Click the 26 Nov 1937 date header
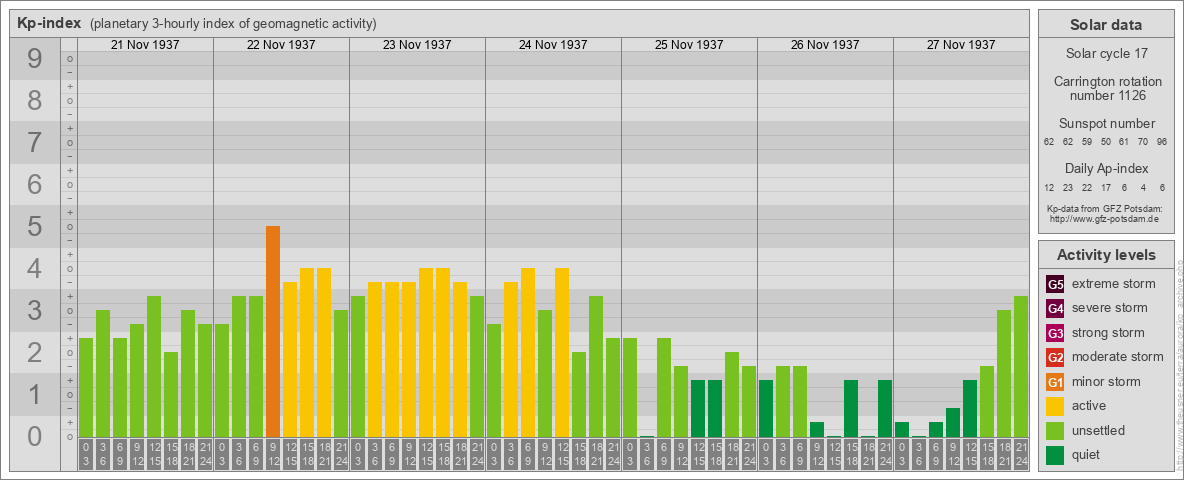This screenshot has width=1184, height=480. (x=825, y=45)
